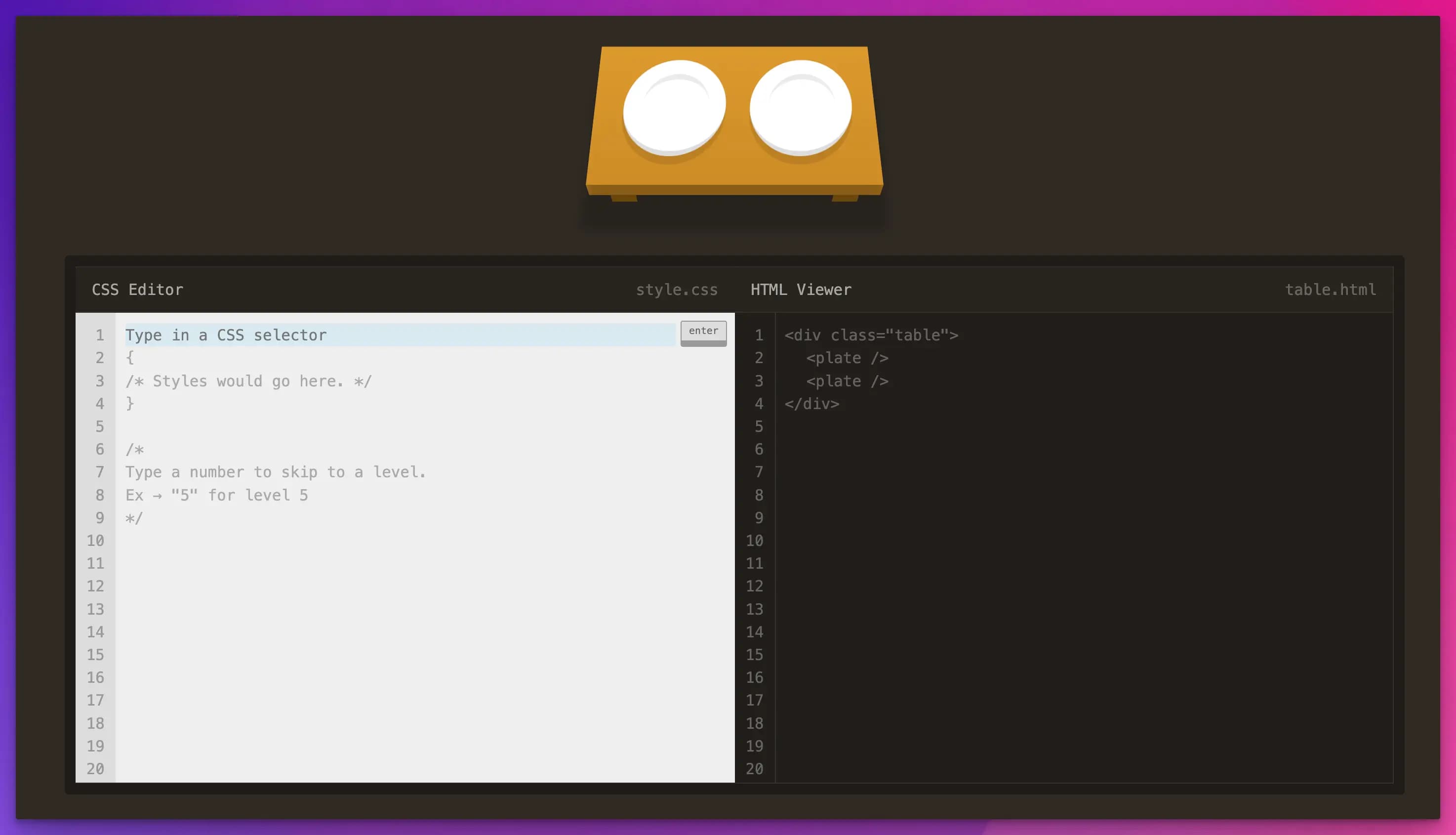The image size is (1456, 835).
Task: Click the closing brace on CSS line 4
Action: coord(130,404)
